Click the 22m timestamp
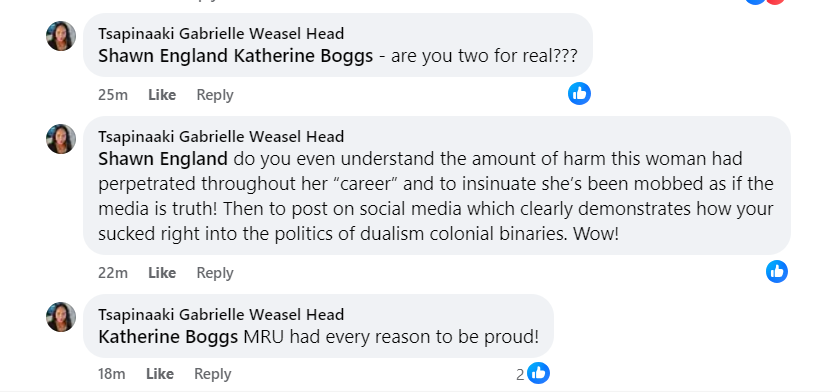 click(x=113, y=273)
